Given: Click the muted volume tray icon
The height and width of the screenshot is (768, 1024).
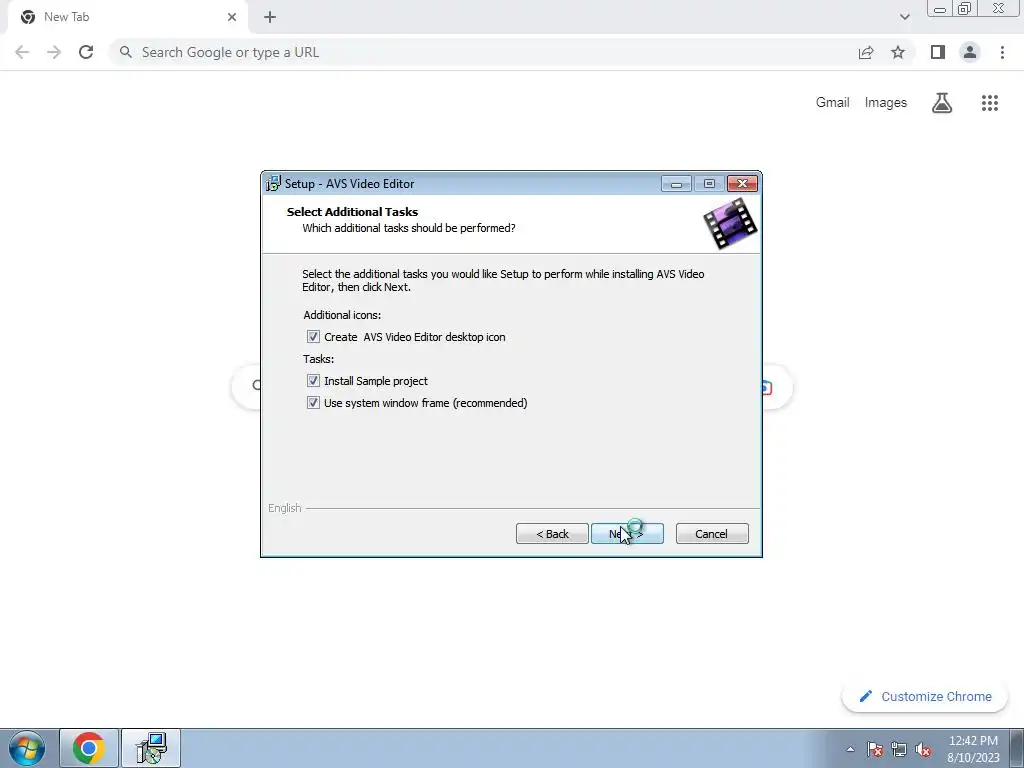Looking at the screenshot, I should [x=923, y=749].
